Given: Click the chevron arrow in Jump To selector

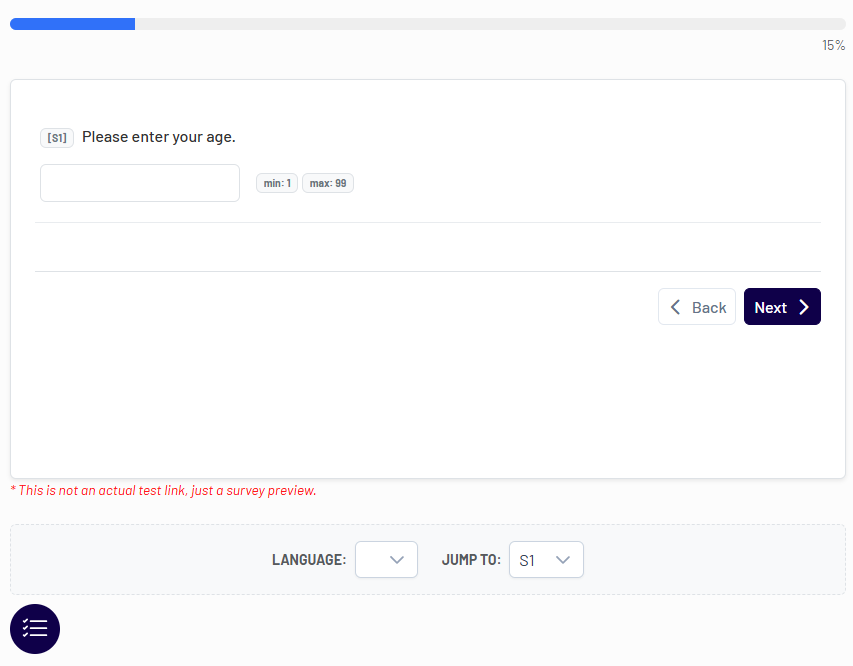Looking at the screenshot, I should pyautogui.click(x=563, y=560).
